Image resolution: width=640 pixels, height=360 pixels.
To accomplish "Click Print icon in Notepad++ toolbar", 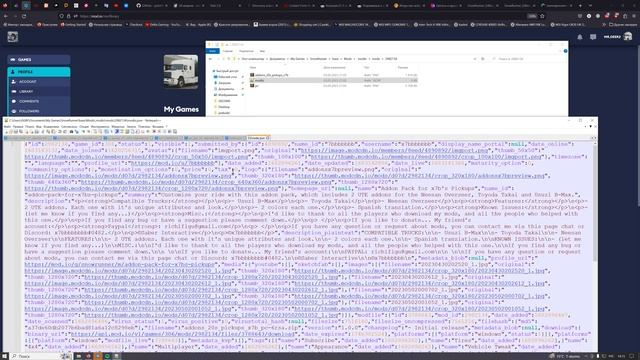I will click(x=37, y=131).
